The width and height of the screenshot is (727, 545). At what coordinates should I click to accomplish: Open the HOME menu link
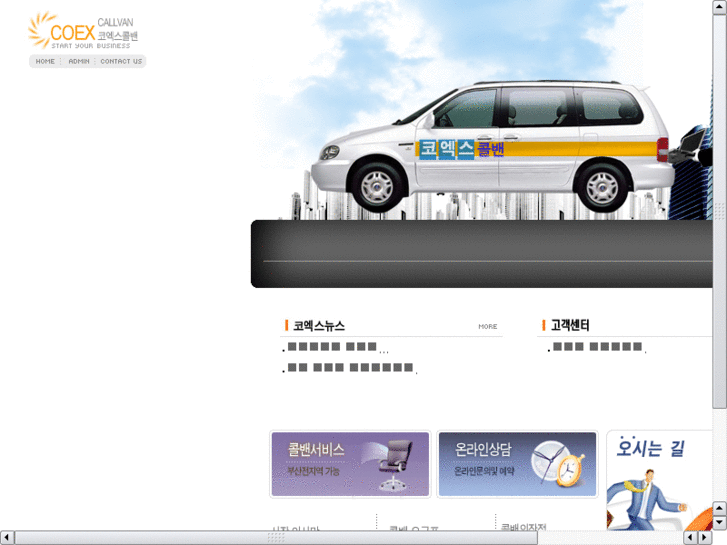(x=45, y=61)
